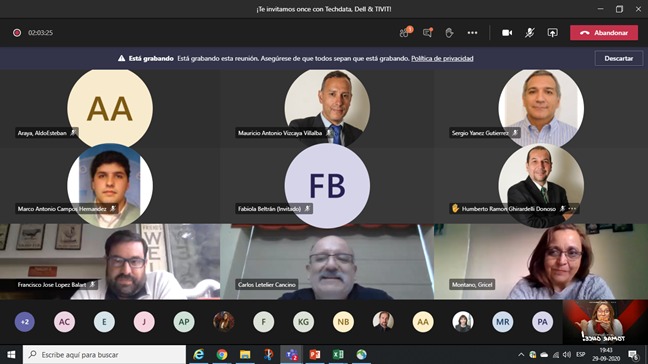The height and width of the screenshot is (364, 648).
Task: Leave the meeting with Abandonar
Action: pos(604,33)
